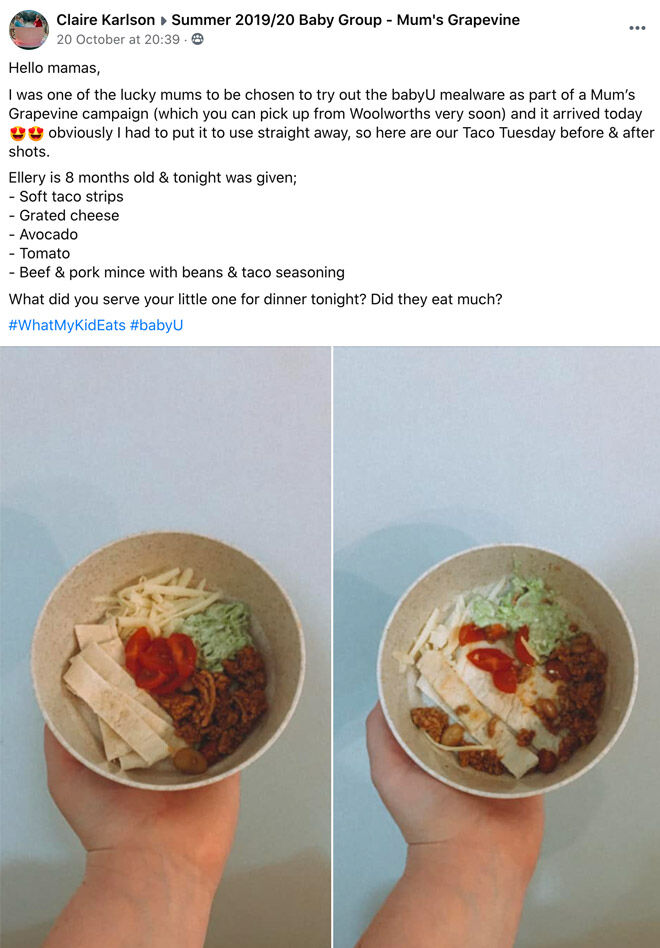Open Summer 2019/20 Baby Group link
Image resolution: width=660 pixels, height=948 pixels.
click(x=346, y=20)
